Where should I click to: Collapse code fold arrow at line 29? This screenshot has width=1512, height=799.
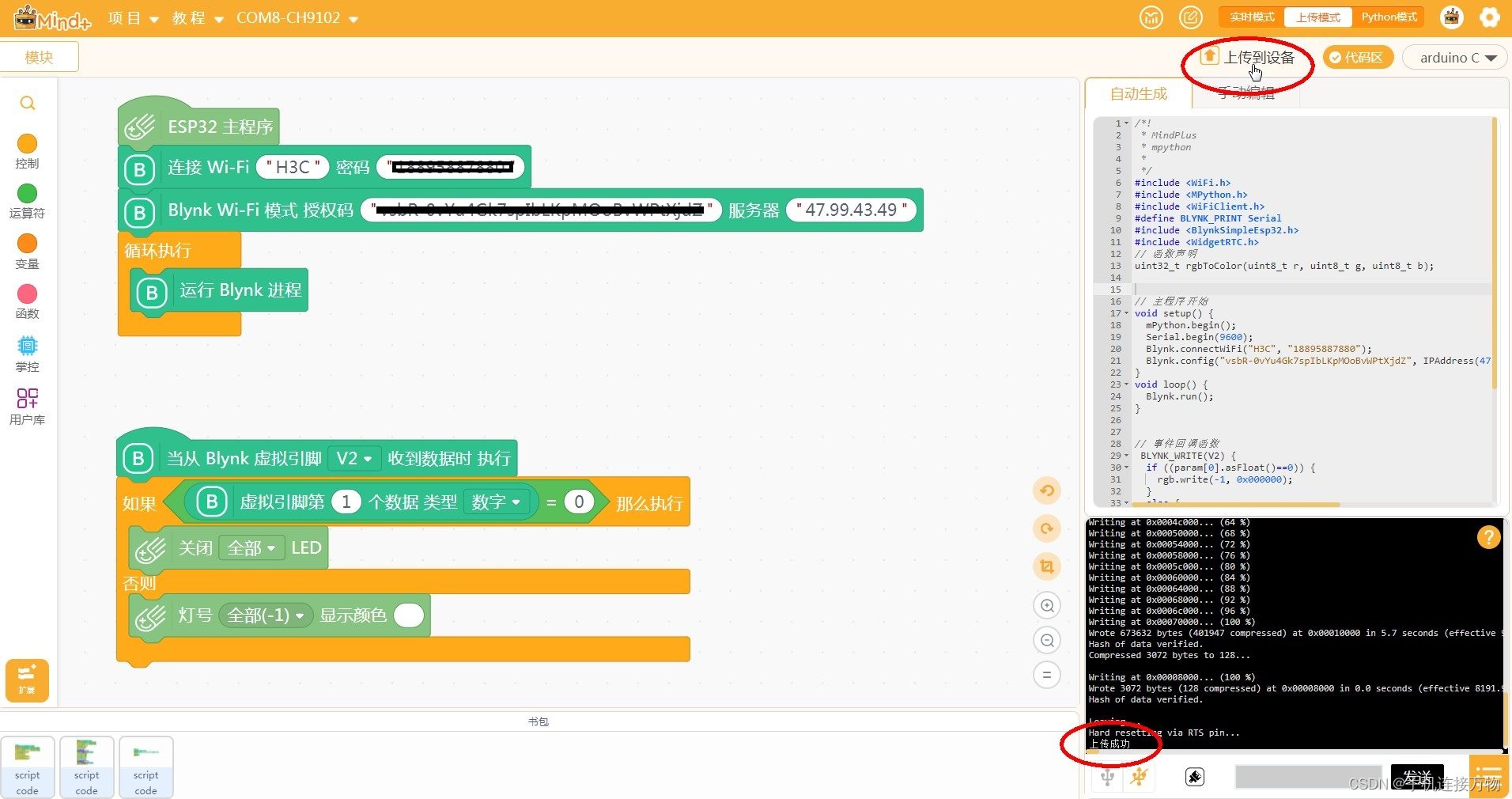(1127, 456)
